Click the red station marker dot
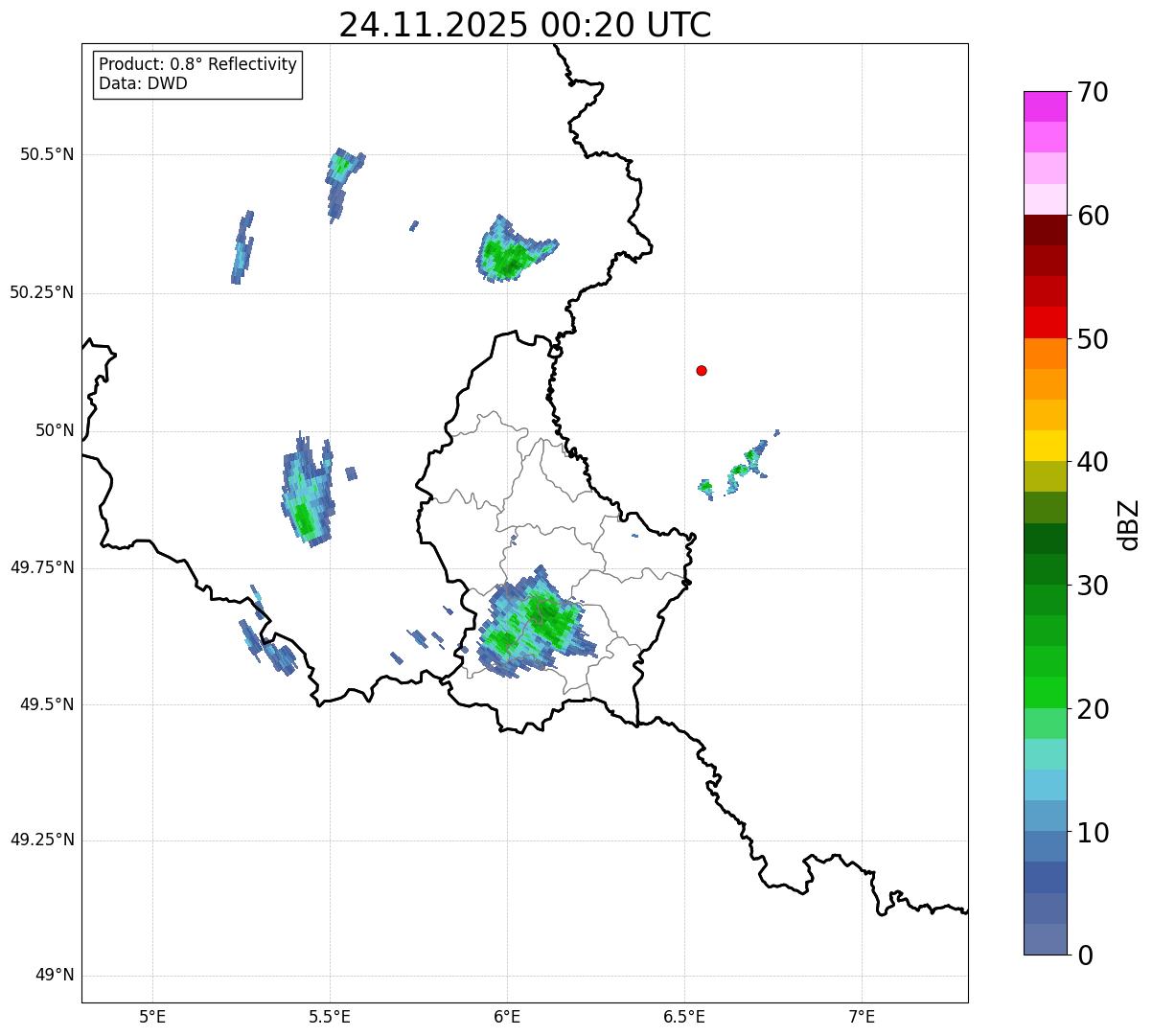 pyautogui.click(x=702, y=370)
